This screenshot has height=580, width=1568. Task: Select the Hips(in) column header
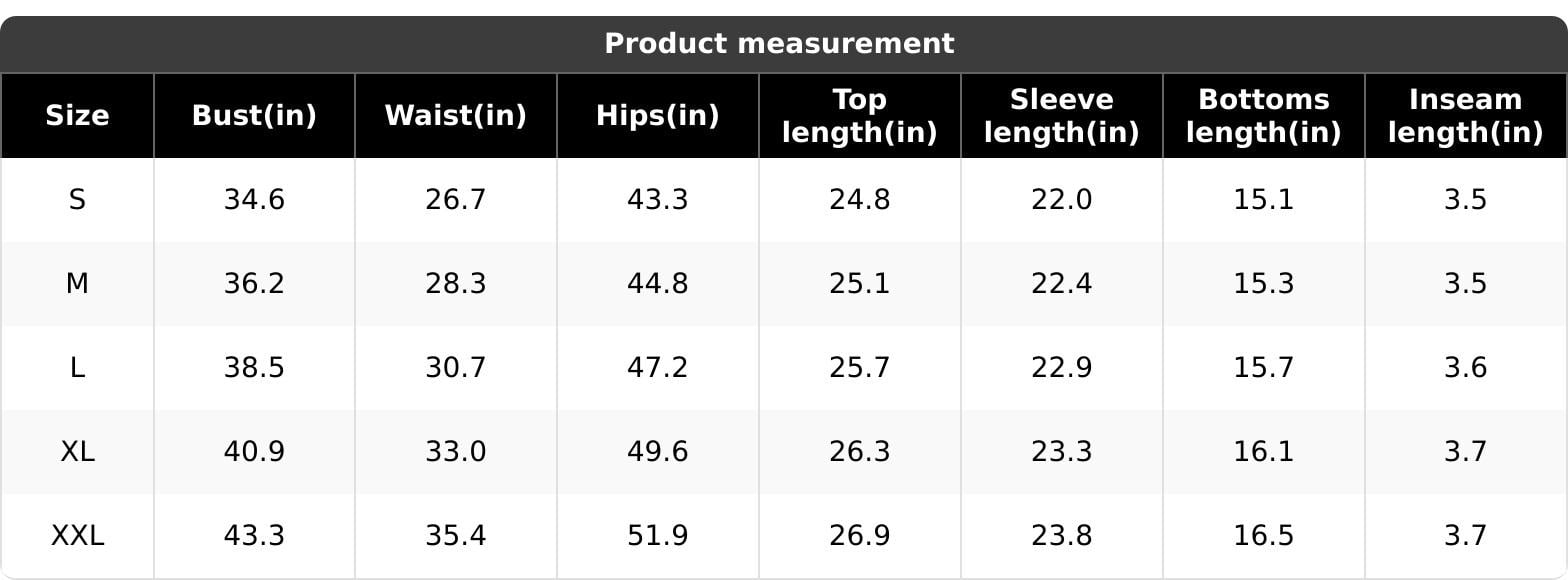coord(658,116)
